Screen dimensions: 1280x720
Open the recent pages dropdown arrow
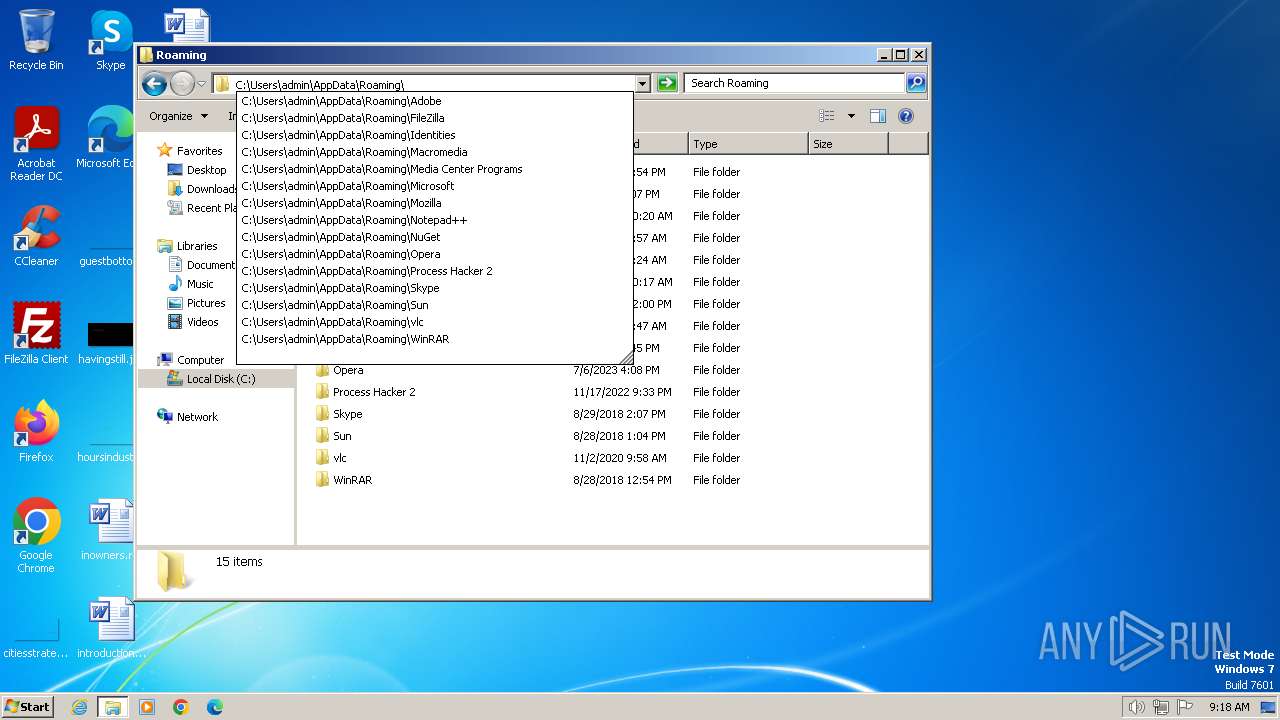pyautogui.click(x=201, y=84)
